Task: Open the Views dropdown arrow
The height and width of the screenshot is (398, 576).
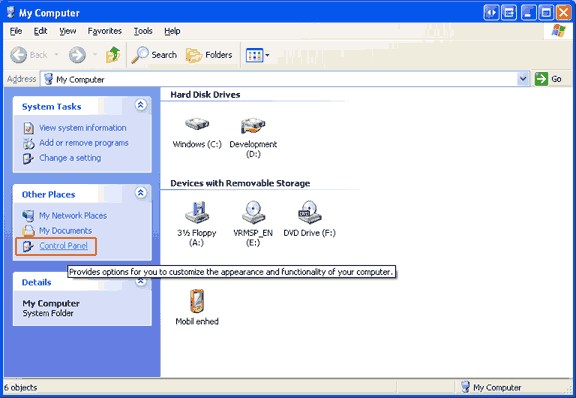Action: [267, 55]
